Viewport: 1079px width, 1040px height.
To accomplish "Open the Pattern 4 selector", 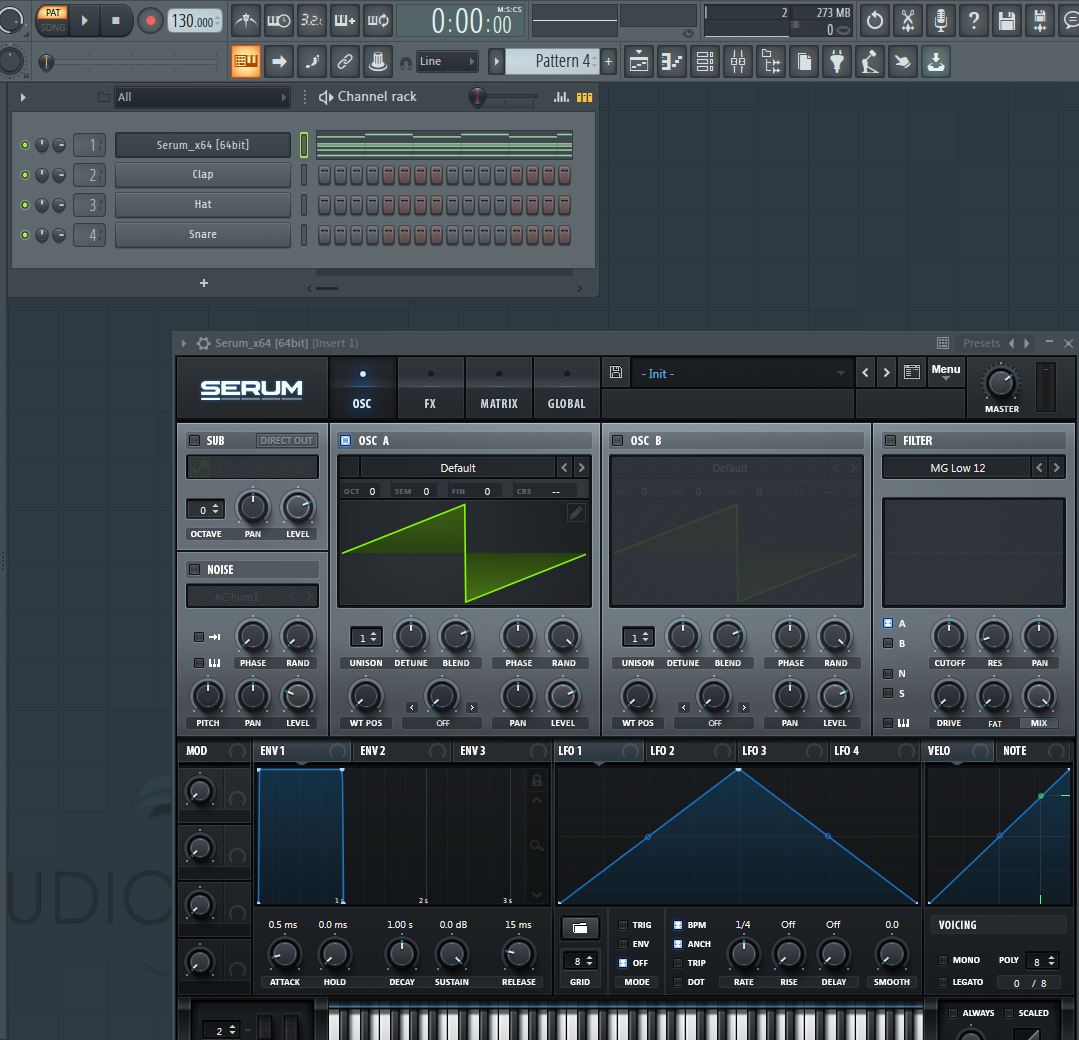I will point(553,61).
